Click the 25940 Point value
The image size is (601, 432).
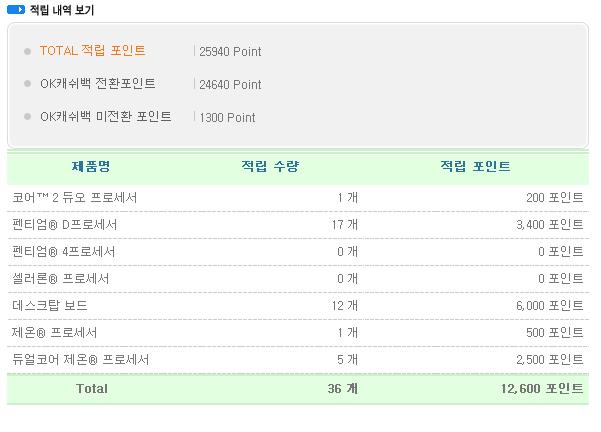pyautogui.click(x=230, y=51)
